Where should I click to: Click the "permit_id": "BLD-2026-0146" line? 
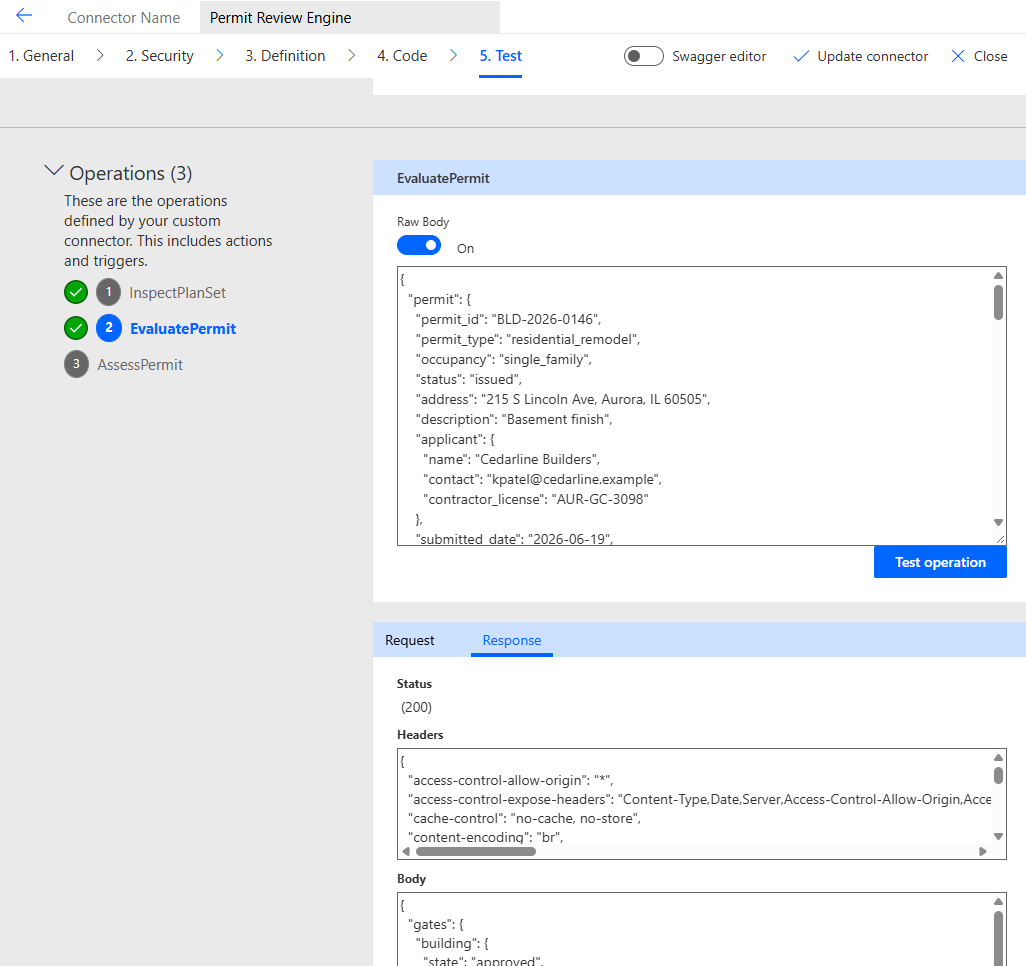(508, 319)
